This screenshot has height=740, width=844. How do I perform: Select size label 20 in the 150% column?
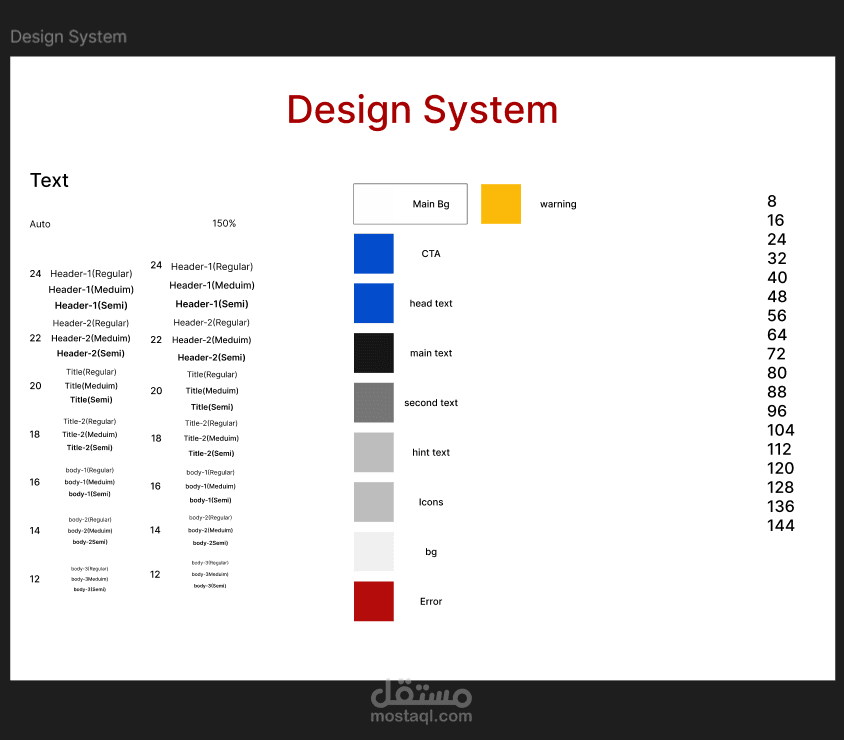pyautogui.click(x=156, y=391)
